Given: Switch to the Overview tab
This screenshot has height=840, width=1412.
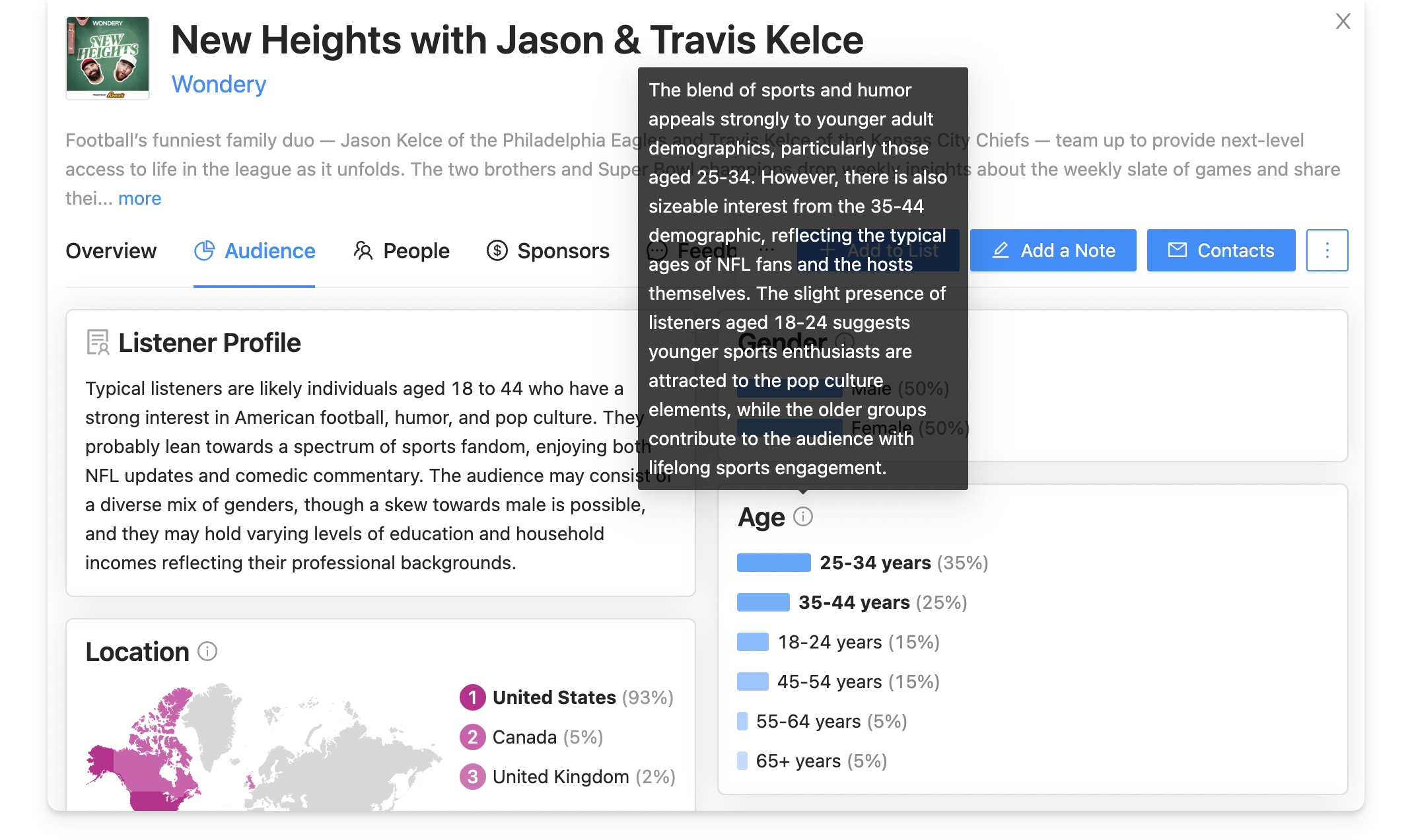Looking at the screenshot, I should tap(111, 251).
